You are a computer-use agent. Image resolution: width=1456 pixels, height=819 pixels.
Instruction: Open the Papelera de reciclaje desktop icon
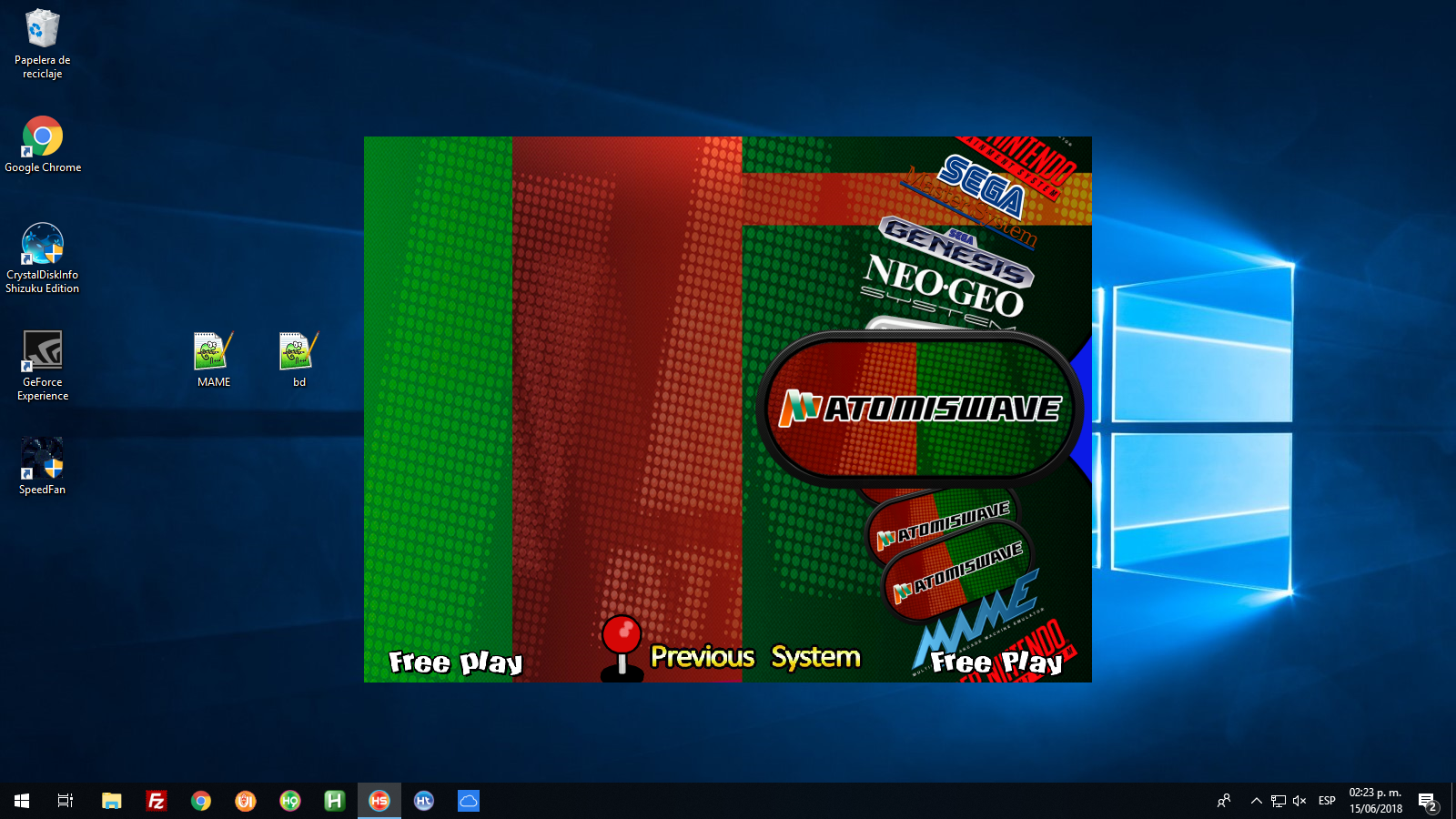point(42,44)
